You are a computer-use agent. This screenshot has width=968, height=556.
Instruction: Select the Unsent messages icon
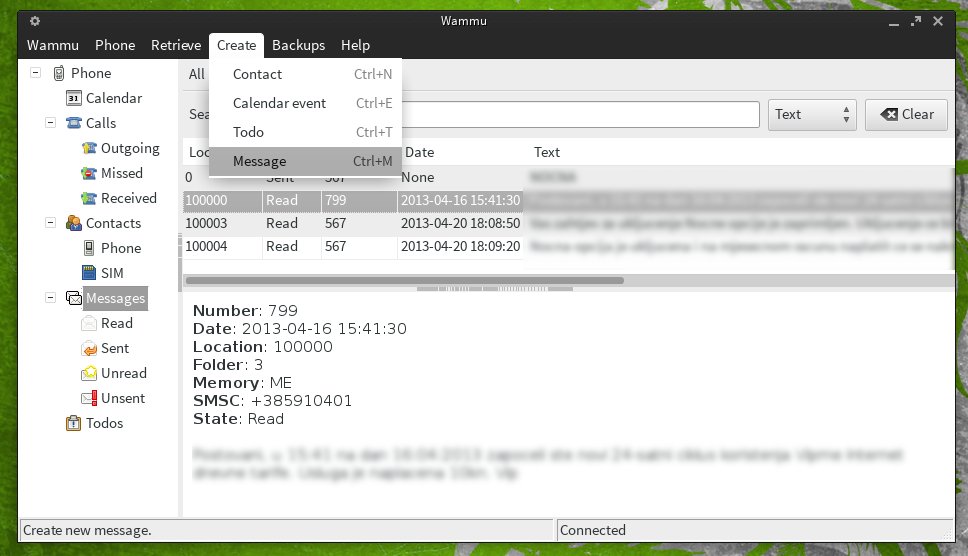[x=89, y=398]
